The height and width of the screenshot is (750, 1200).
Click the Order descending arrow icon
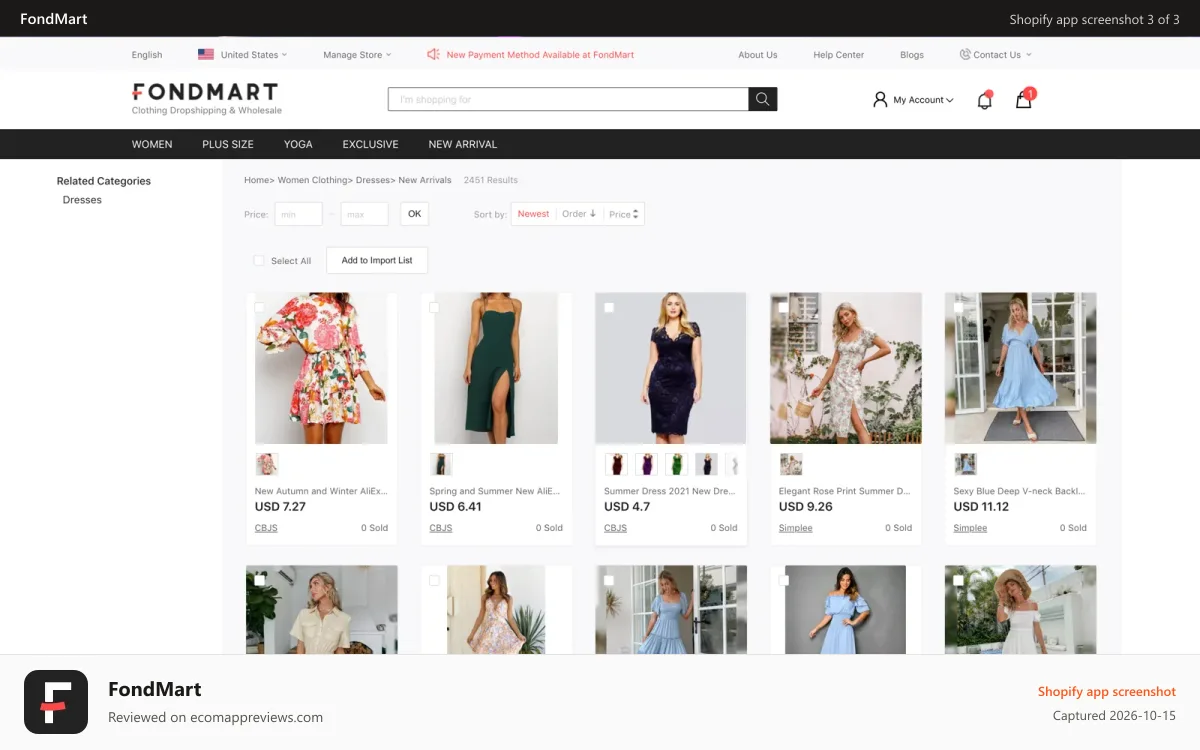[593, 213]
